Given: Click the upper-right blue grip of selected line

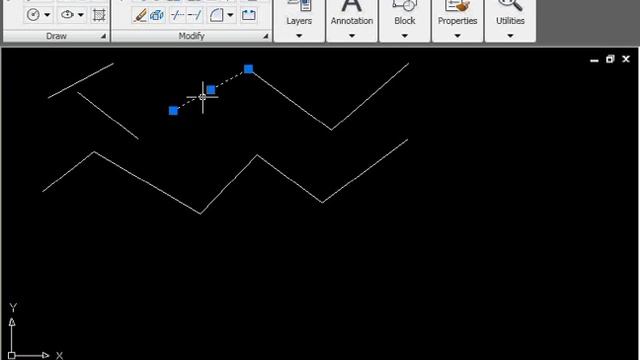Looking at the screenshot, I should 248,69.
